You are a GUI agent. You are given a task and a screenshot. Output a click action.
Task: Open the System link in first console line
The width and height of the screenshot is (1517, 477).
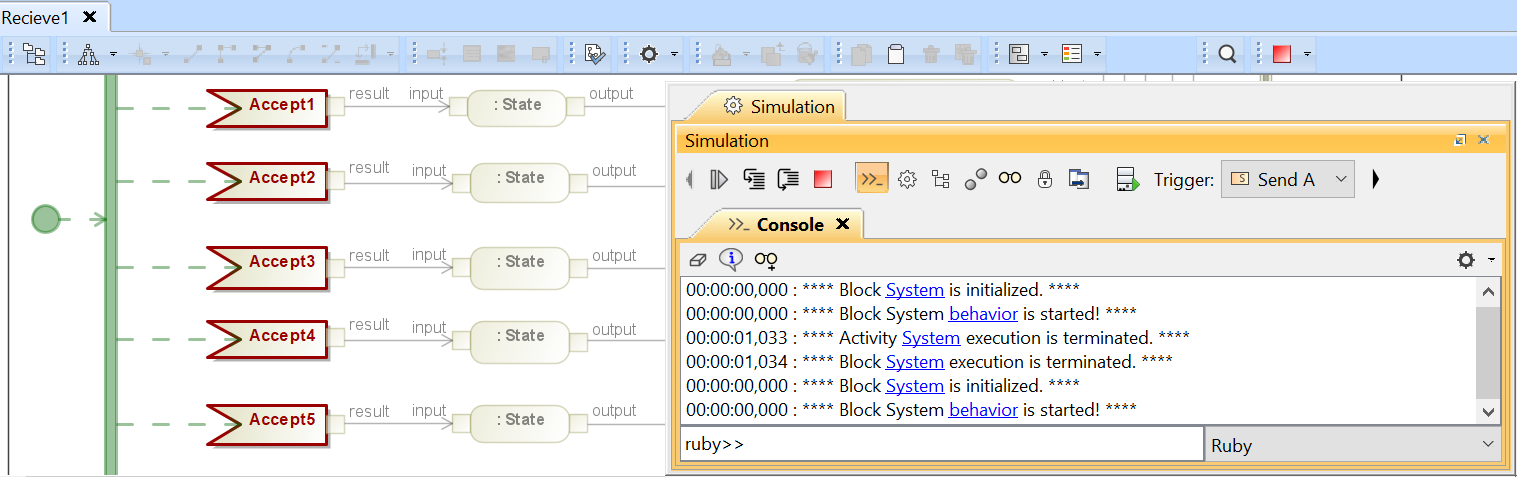[914, 290]
